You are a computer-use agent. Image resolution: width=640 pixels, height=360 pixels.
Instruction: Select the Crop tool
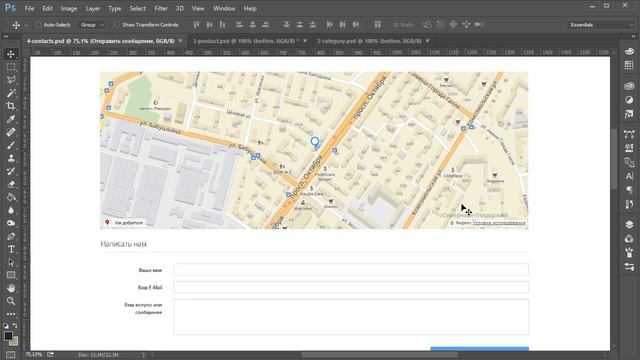pos(11,106)
